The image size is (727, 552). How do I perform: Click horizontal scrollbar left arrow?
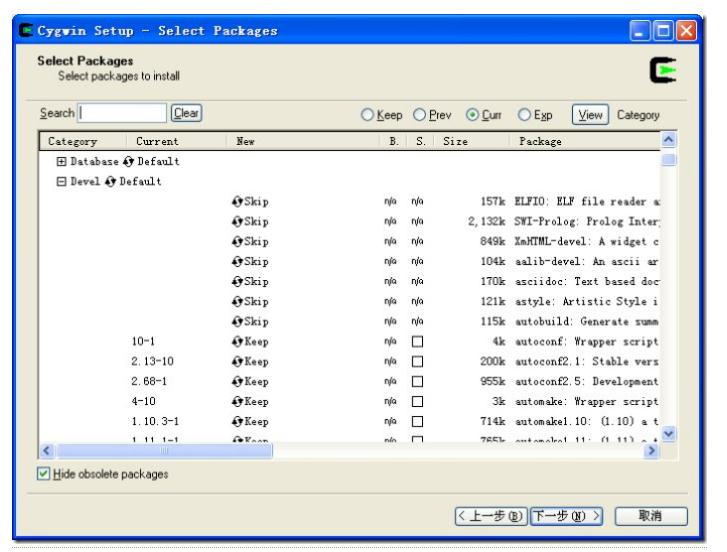[46, 450]
